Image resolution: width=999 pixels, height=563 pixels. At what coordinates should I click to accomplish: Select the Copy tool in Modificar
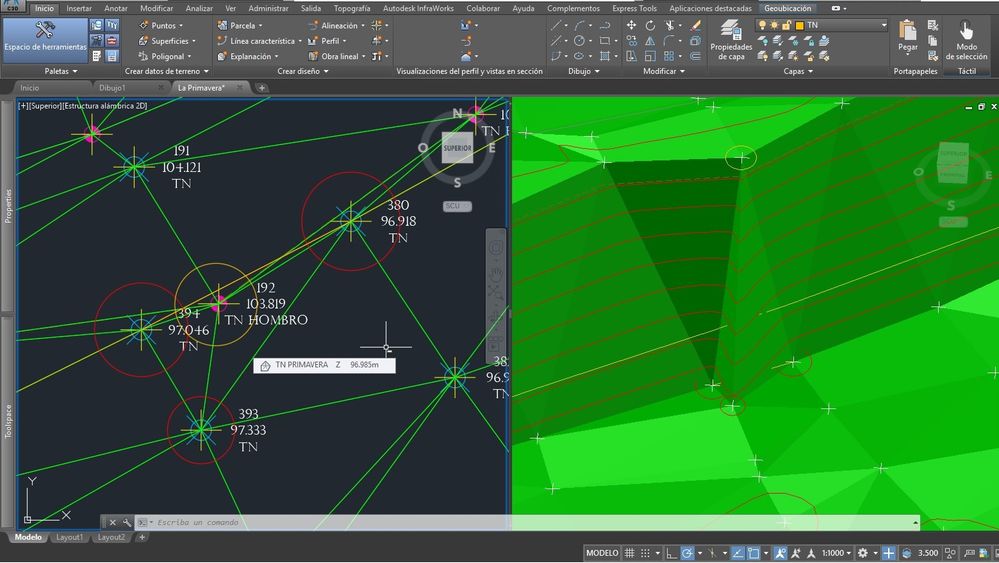pos(631,41)
